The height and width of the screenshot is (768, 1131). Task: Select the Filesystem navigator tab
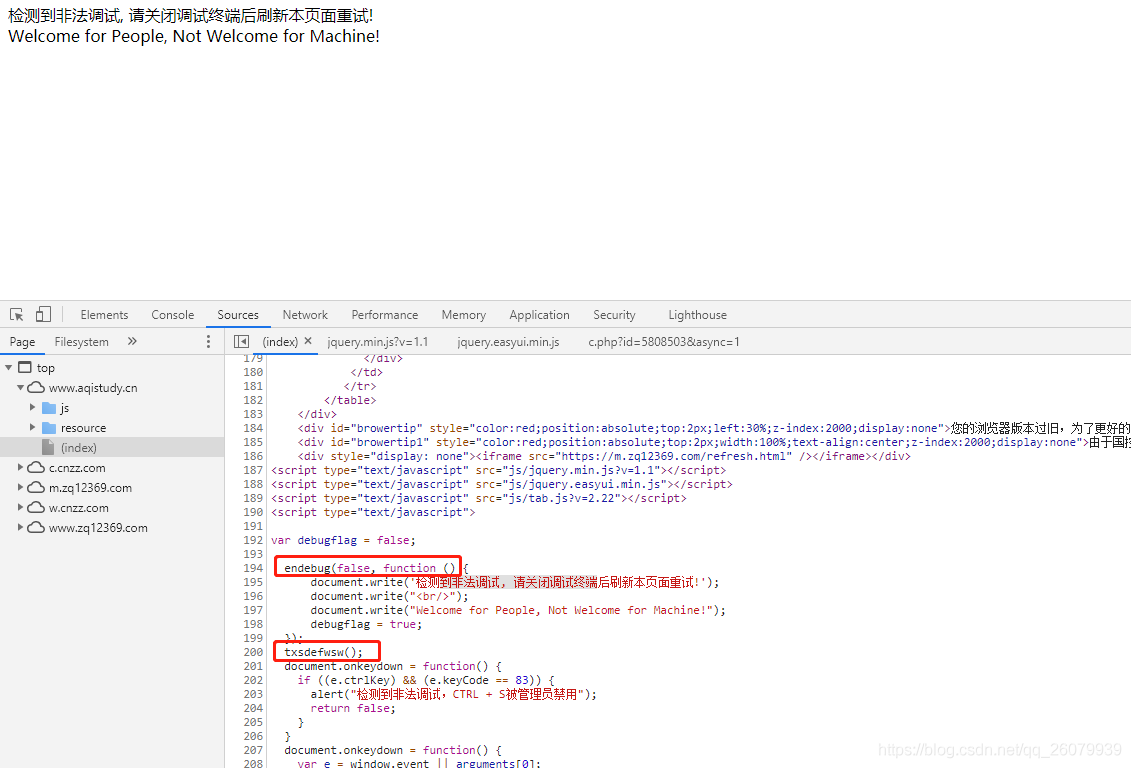(x=82, y=342)
